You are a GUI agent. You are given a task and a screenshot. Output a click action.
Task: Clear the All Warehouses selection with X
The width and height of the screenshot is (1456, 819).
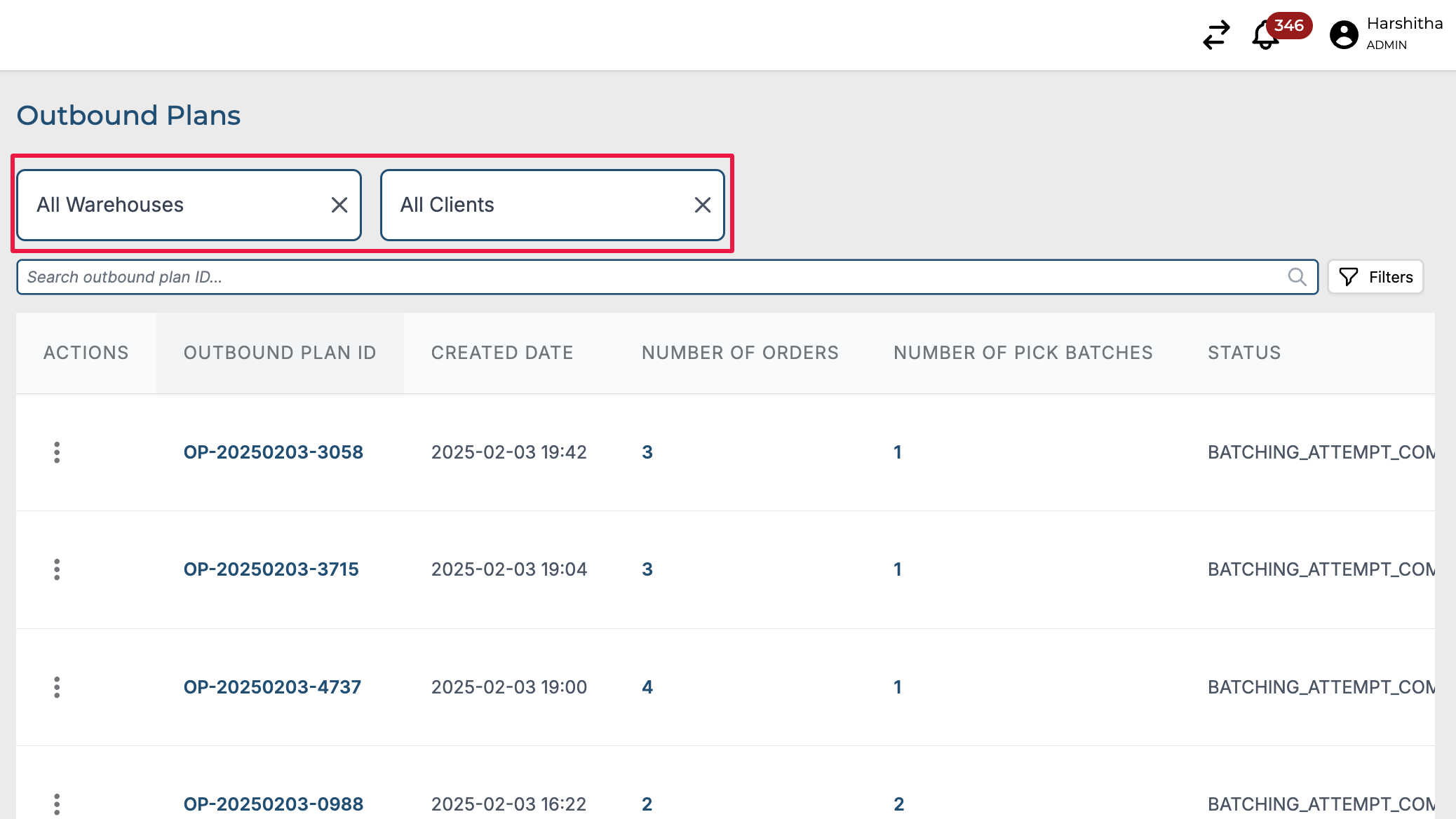tap(339, 205)
